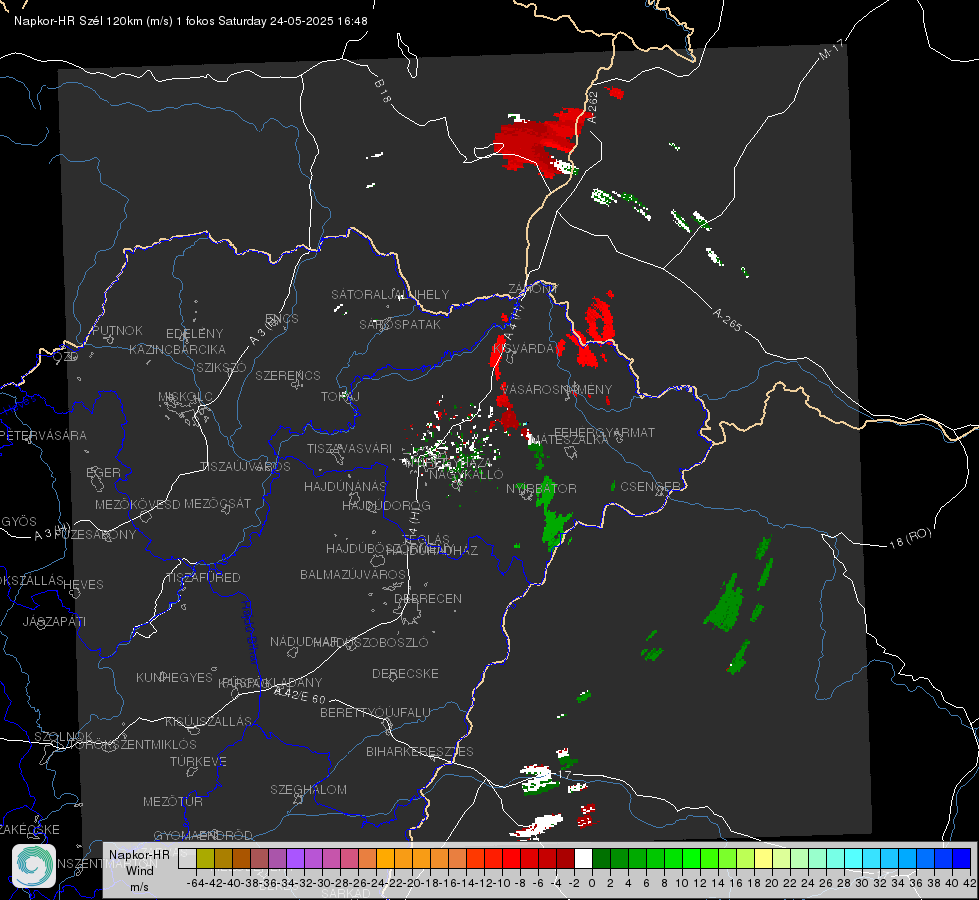Click the MEZŐKÖVESD label

click(x=138, y=504)
